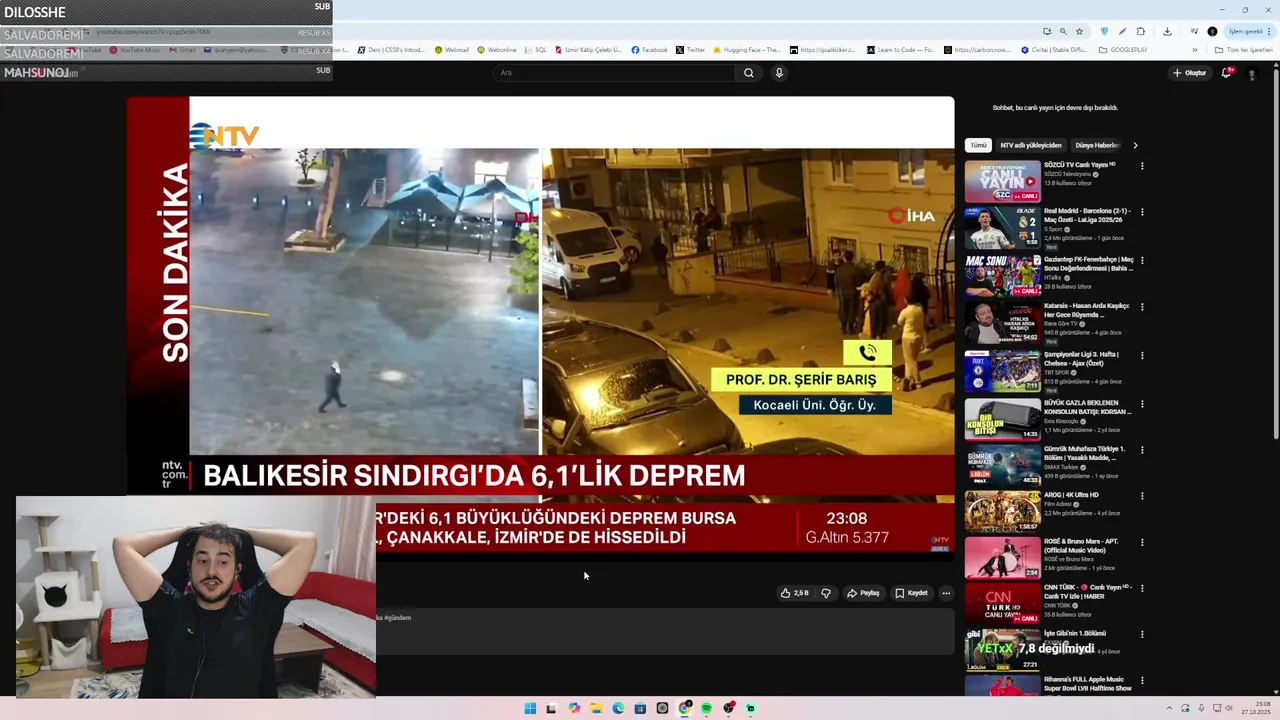
Task: Open options for Real Madrid - Barcelona video
Action: pos(1142,212)
